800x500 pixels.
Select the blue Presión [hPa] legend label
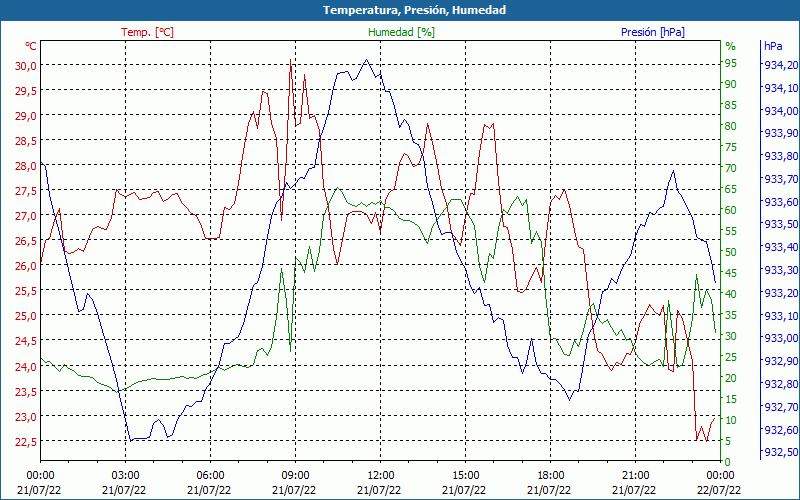click(x=653, y=32)
